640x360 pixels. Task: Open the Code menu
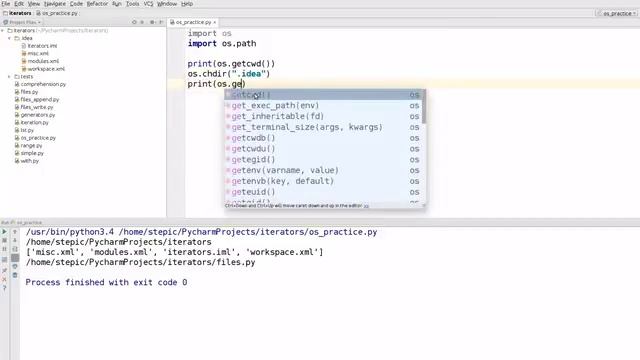pos(76,4)
